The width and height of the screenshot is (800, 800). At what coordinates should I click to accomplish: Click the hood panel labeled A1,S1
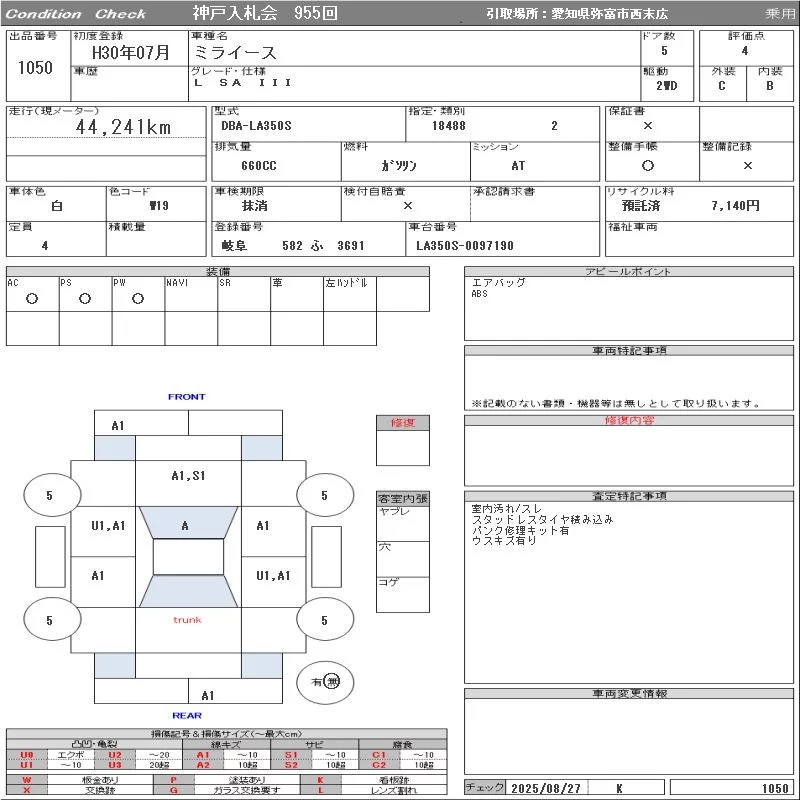click(x=188, y=476)
